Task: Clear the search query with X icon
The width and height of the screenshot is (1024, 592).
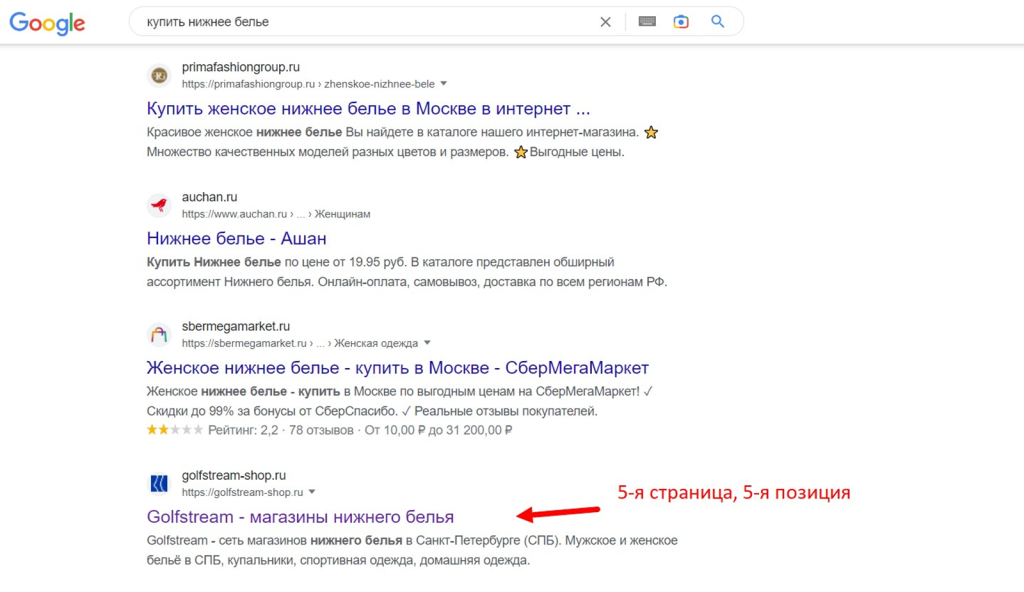Action: [x=605, y=22]
